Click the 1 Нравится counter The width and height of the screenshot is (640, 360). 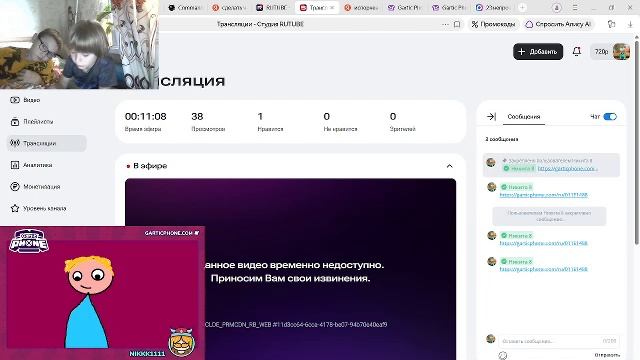click(x=260, y=117)
